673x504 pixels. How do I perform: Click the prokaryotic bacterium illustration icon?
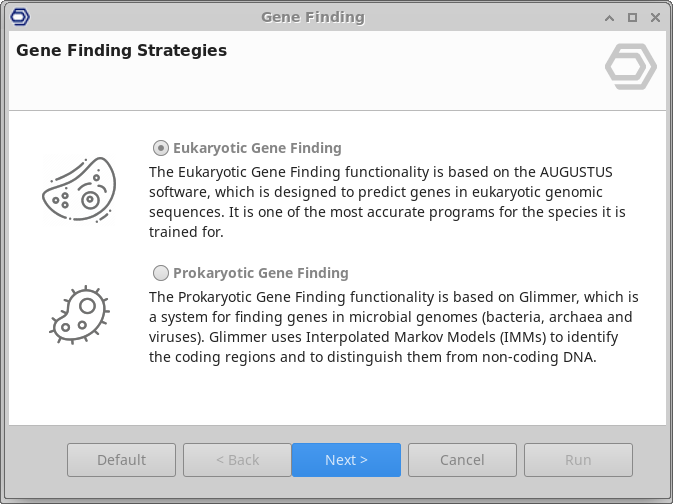click(79, 313)
